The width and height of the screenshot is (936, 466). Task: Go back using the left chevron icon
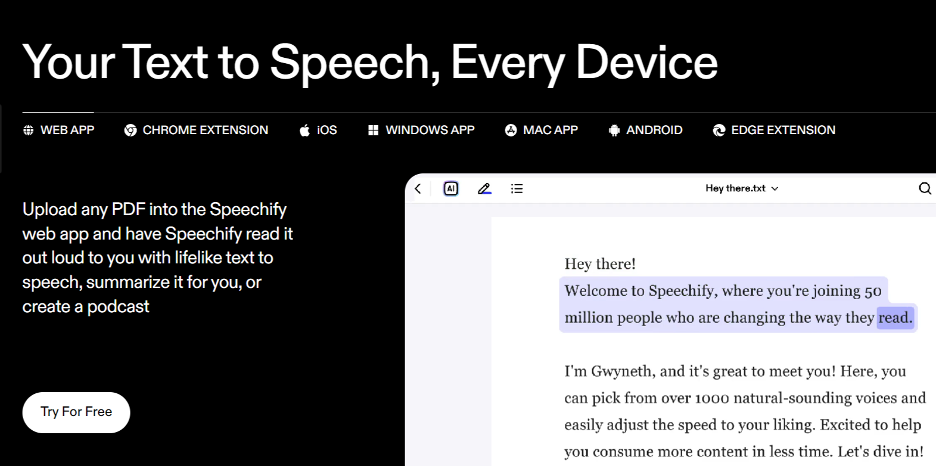pyautogui.click(x=418, y=189)
